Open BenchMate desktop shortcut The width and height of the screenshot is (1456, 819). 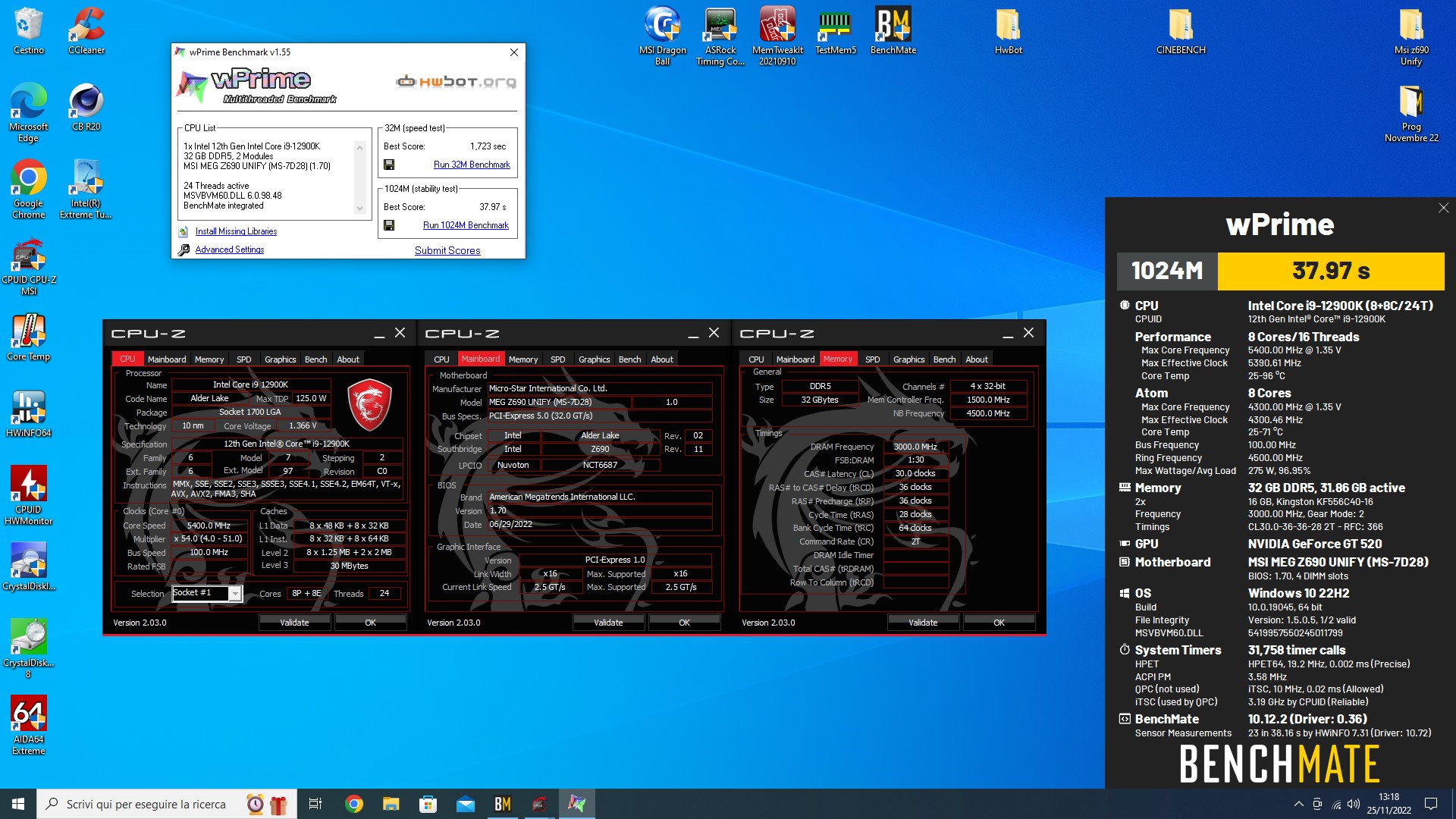[x=893, y=30]
